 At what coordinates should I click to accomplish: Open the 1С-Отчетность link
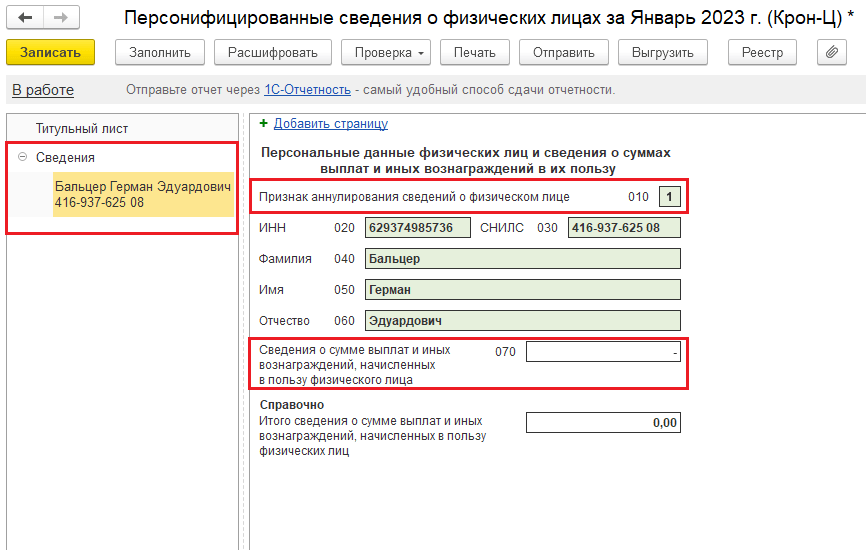307,90
